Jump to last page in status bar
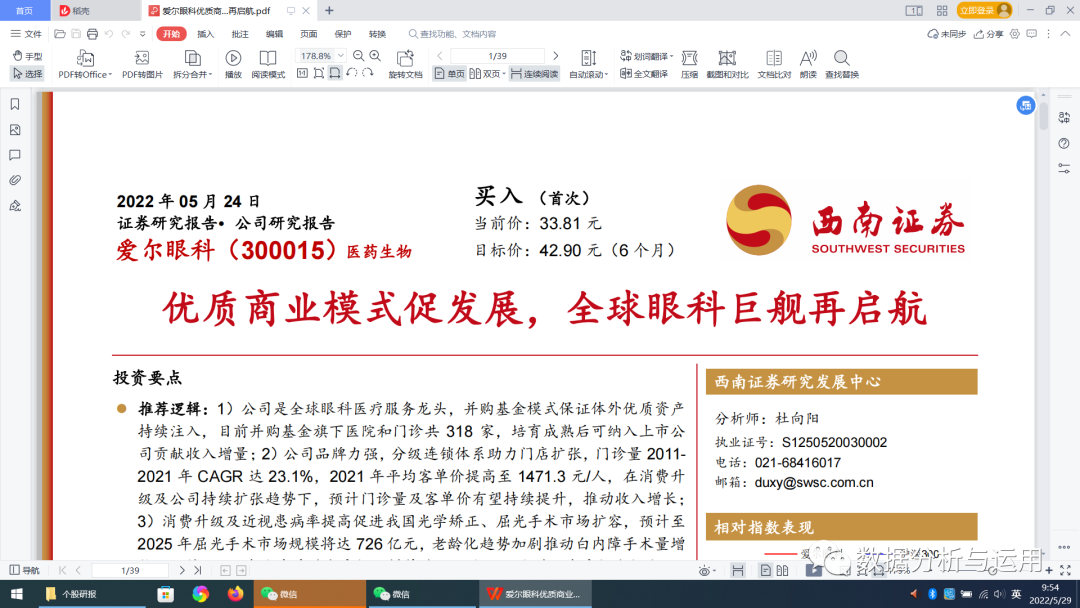This screenshot has width=1080, height=608. tap(198, 570)
